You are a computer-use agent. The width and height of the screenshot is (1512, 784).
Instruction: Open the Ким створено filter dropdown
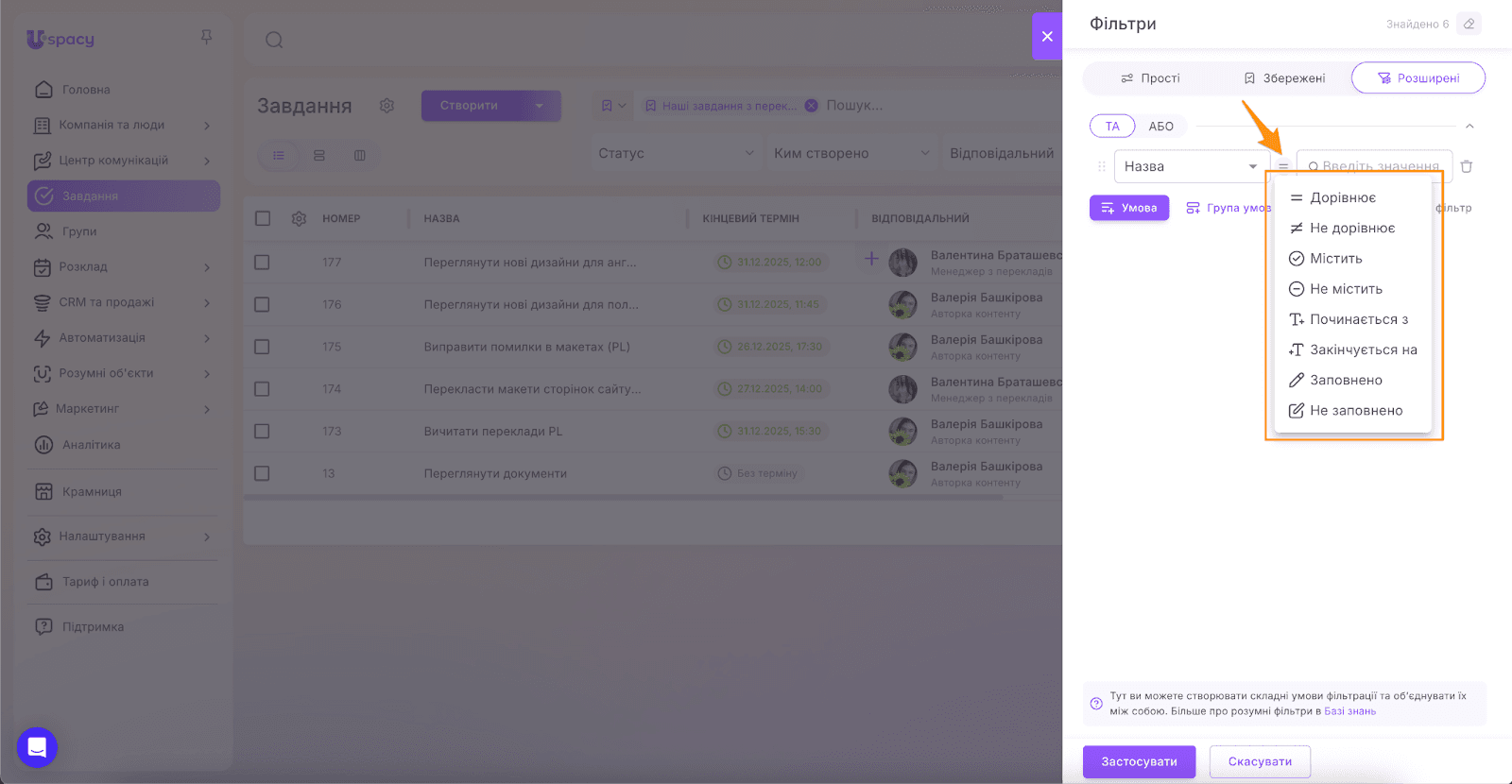tap(851, 153)
